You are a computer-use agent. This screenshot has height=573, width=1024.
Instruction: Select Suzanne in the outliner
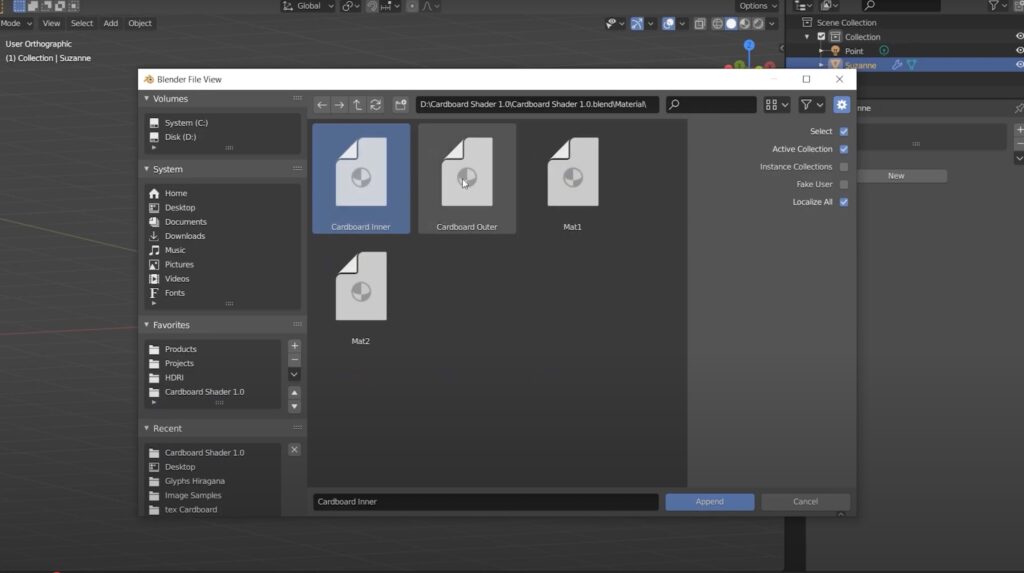pos(860,65)
